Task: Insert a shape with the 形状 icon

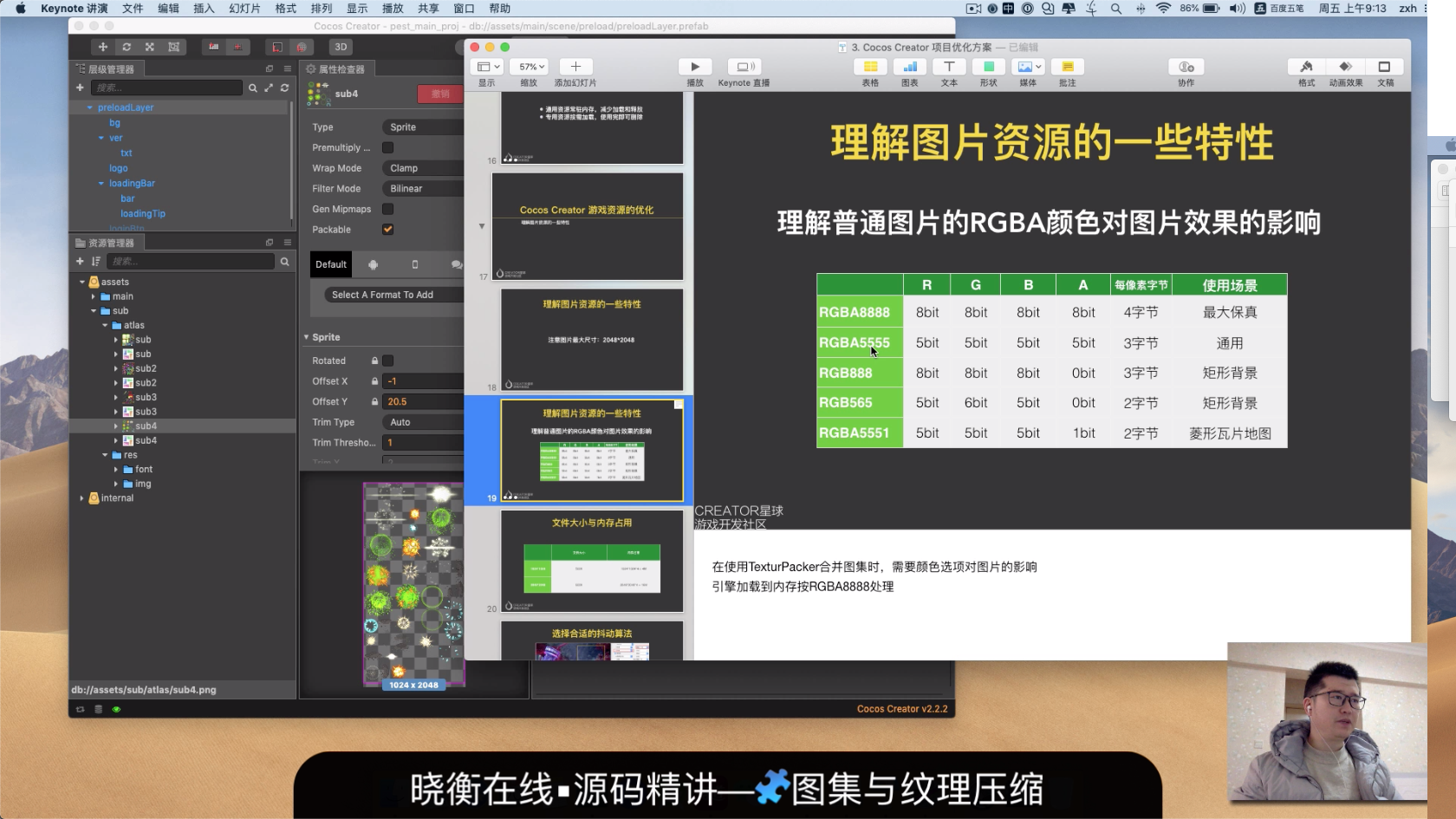Action: [989, 67]
